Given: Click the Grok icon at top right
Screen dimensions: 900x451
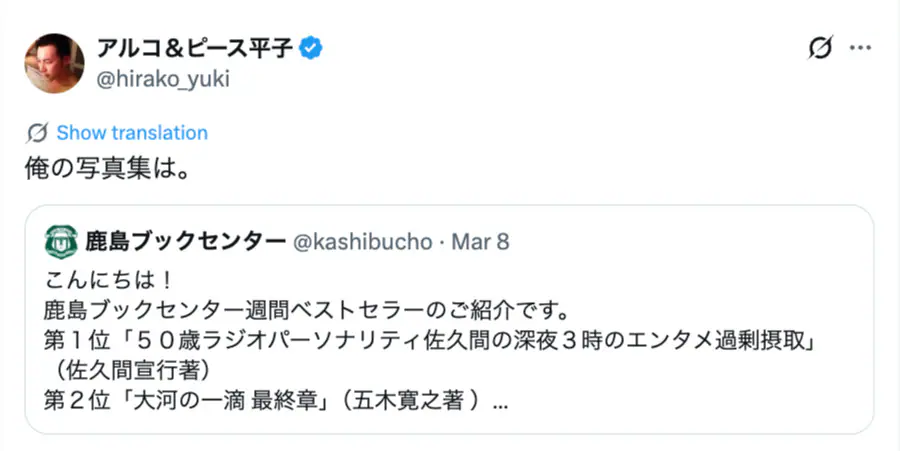Looking at the screenshot, I should click(820, 48).
